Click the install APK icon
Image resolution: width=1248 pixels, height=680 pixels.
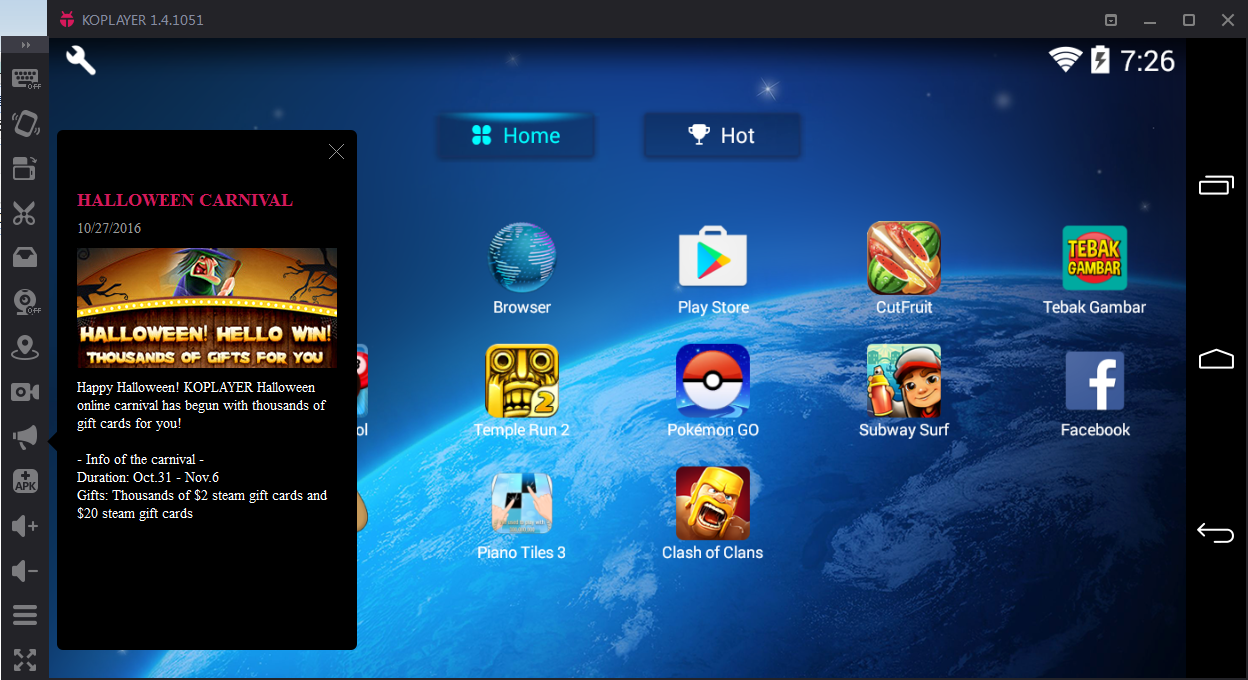[x=25, y=481]
